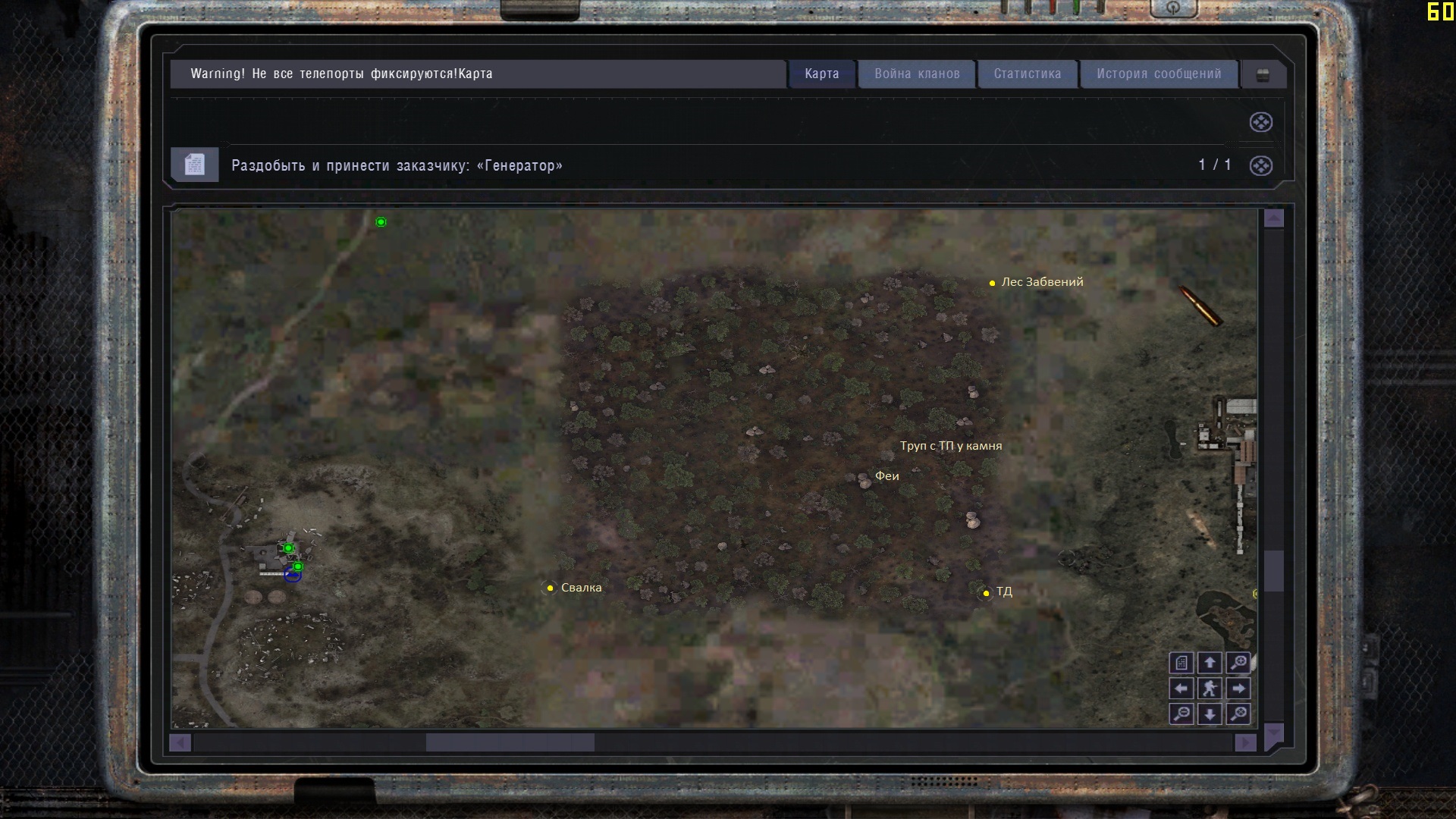Pan map right with arrow button

coord(1238,689)
